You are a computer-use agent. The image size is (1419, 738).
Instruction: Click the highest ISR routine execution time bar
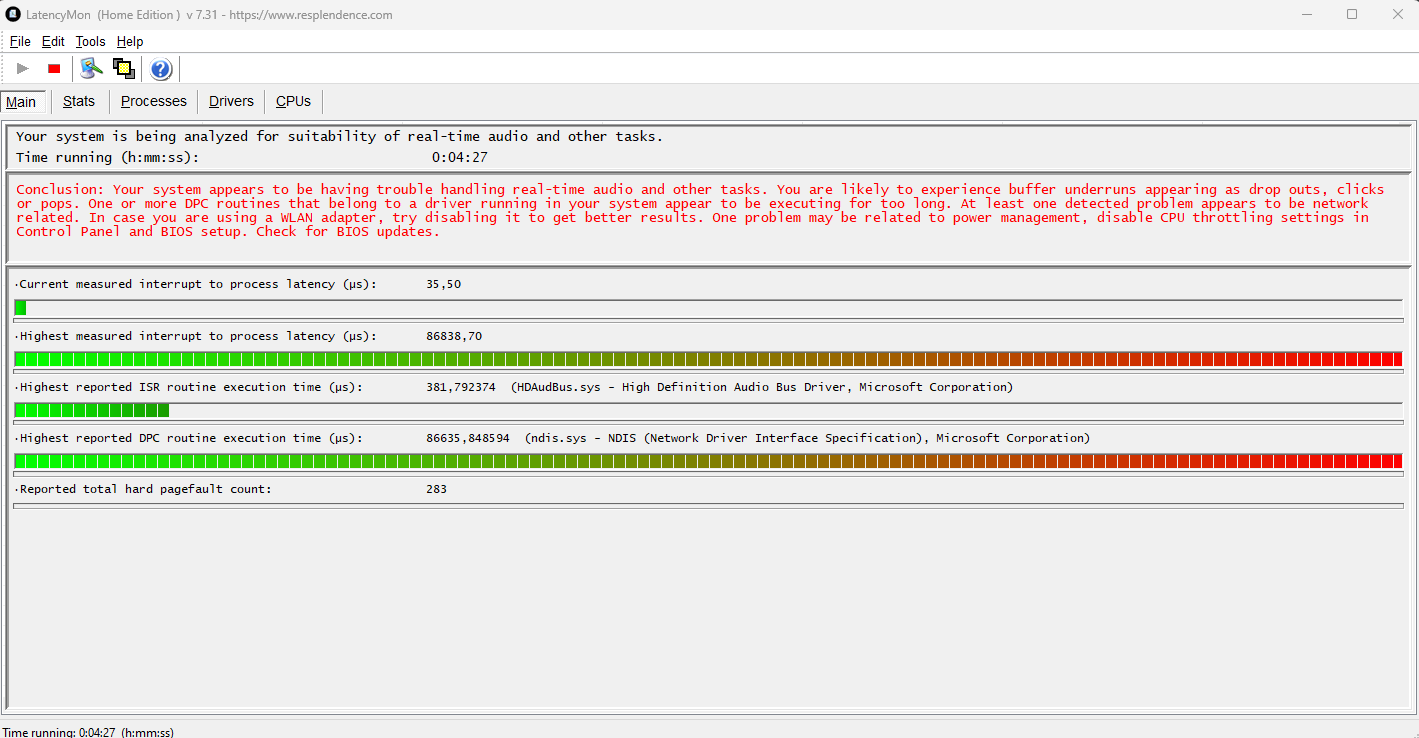pyautogui.click(x=708, y=410)
